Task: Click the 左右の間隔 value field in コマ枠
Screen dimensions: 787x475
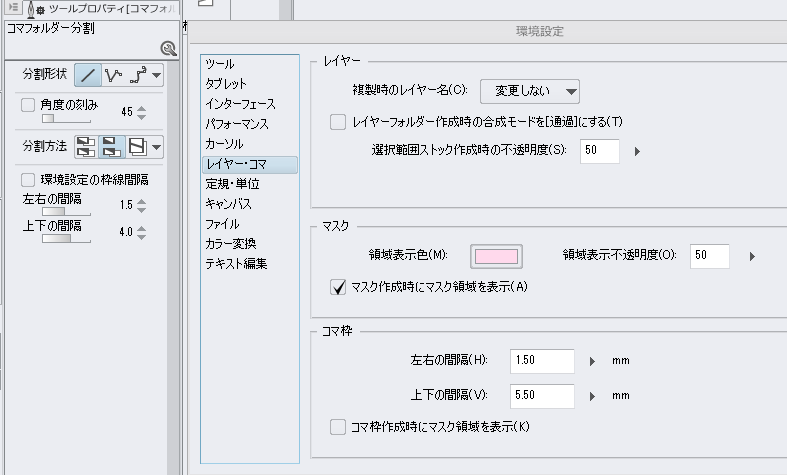Action: click(x=541, y=360)
